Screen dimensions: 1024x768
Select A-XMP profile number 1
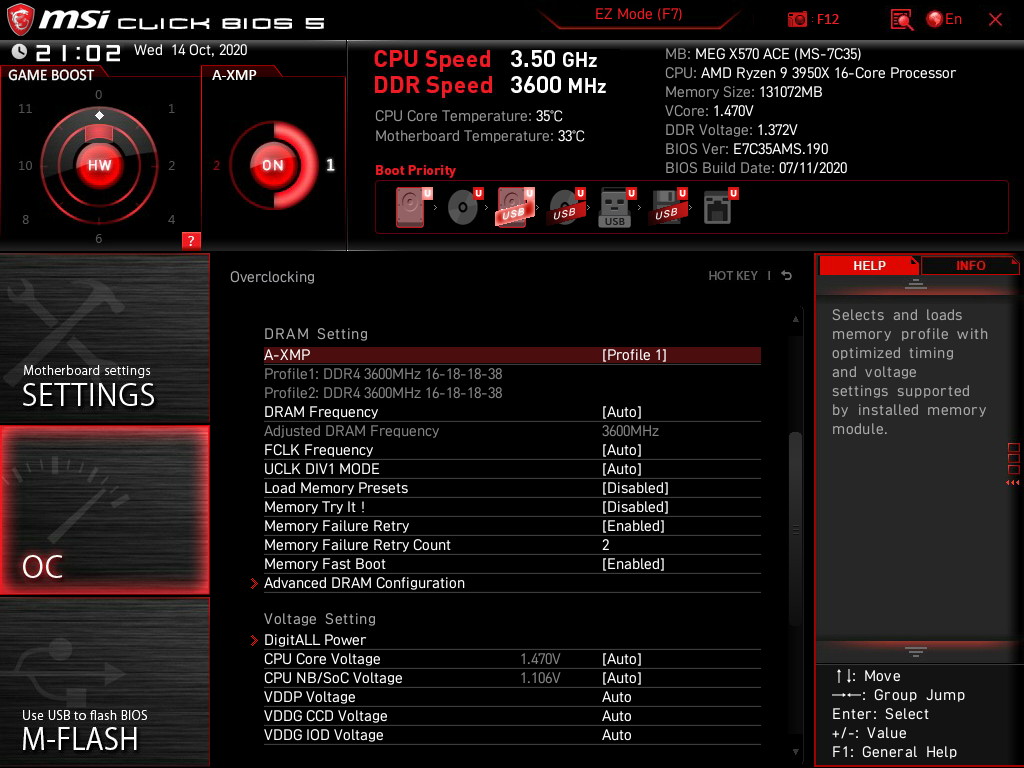pyautogui.click(x=330, y=165)
